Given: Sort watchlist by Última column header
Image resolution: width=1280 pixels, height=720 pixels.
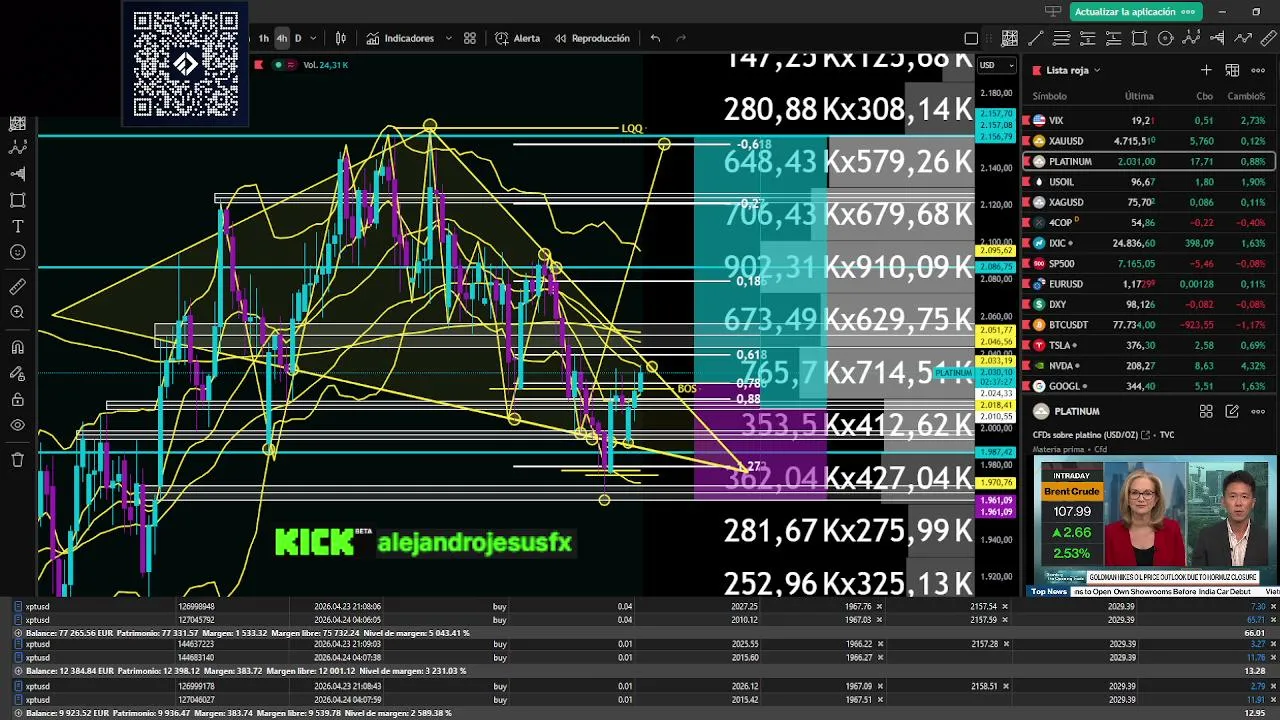Looking at the screenshot, I should pyautogui.click(x=1139, y=96).
